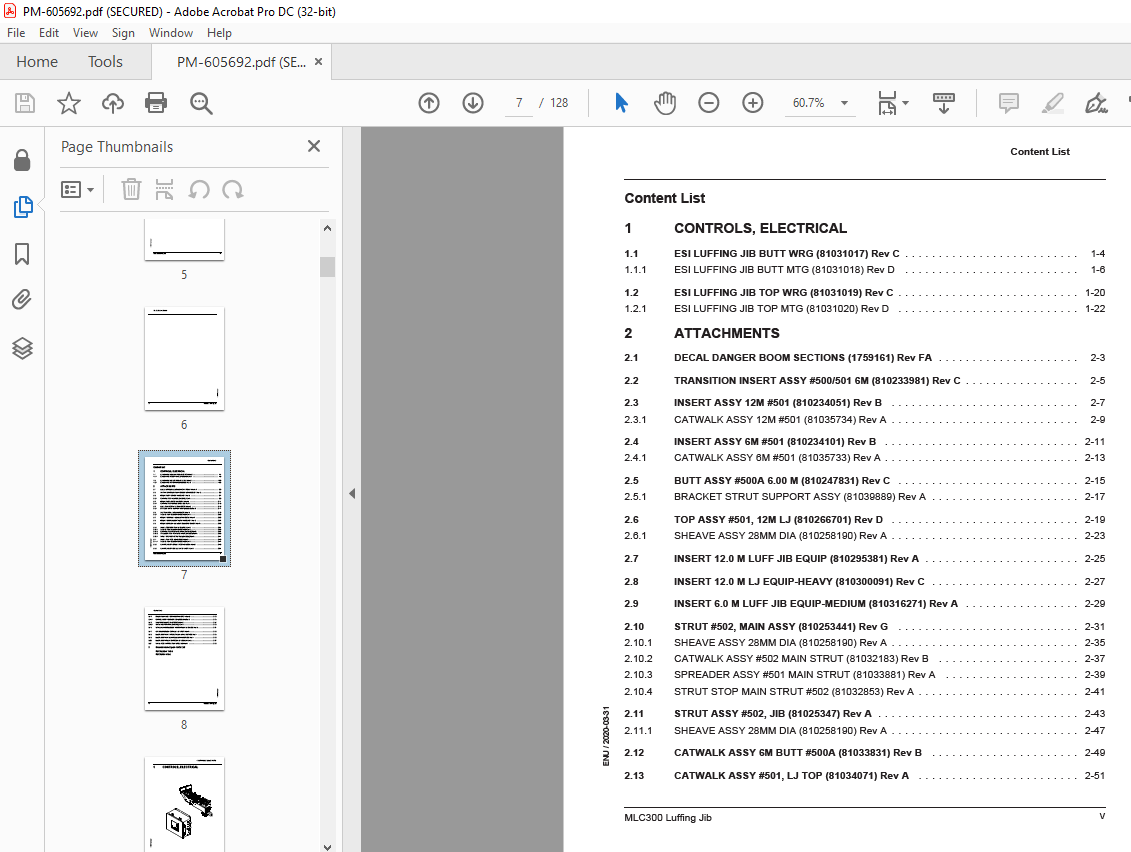This screenshot has height=852, width=1131.
Task: Click the ATTACHMENTS section heading
Action: coord(726,333)
